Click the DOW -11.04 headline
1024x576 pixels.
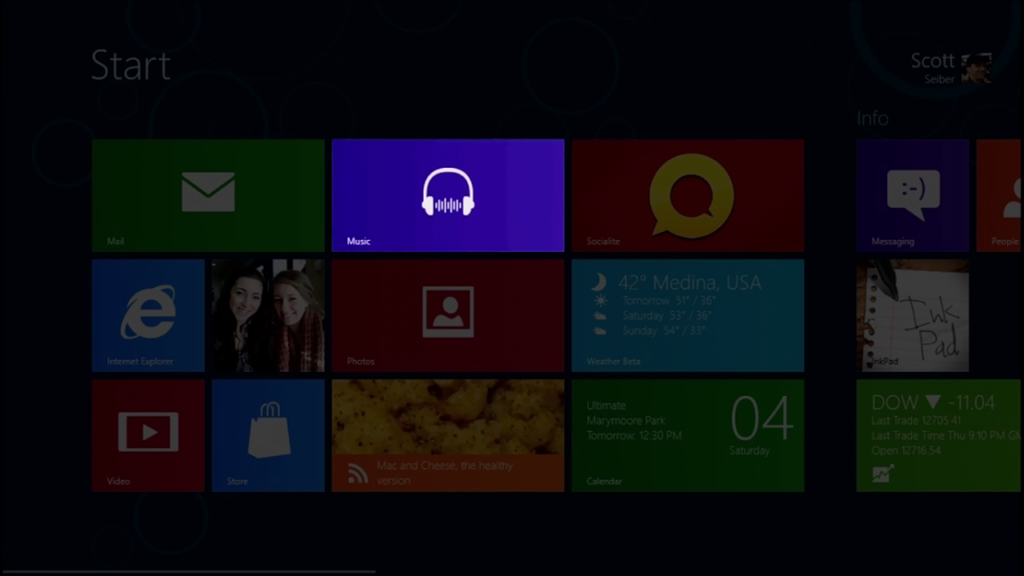(933, 402)
